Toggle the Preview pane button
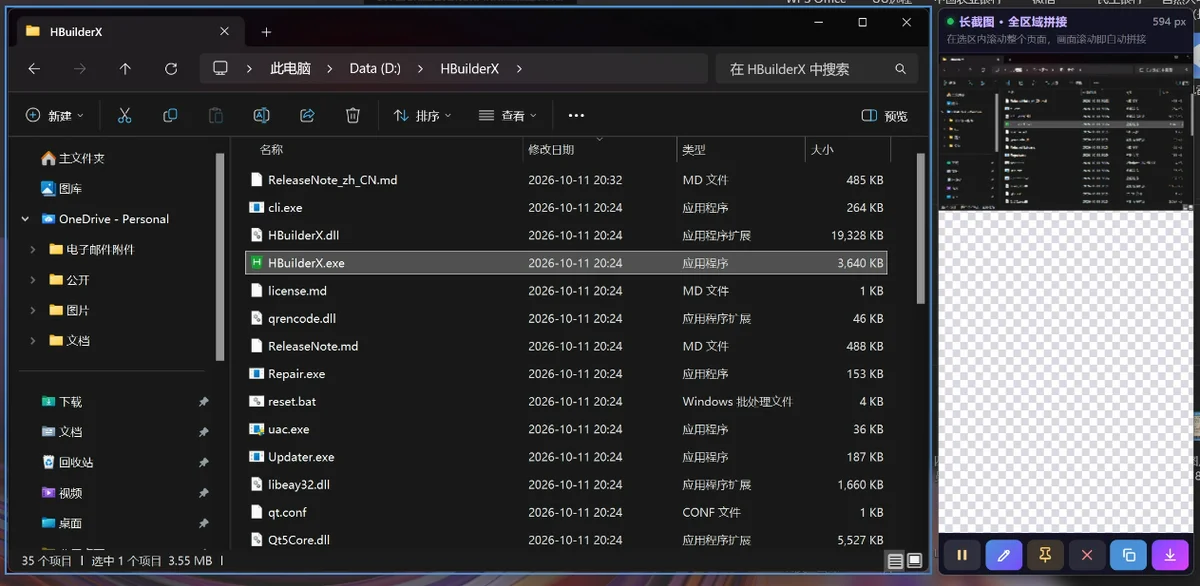This screenshot has width=1200, height=586. [x=884, y=116]
